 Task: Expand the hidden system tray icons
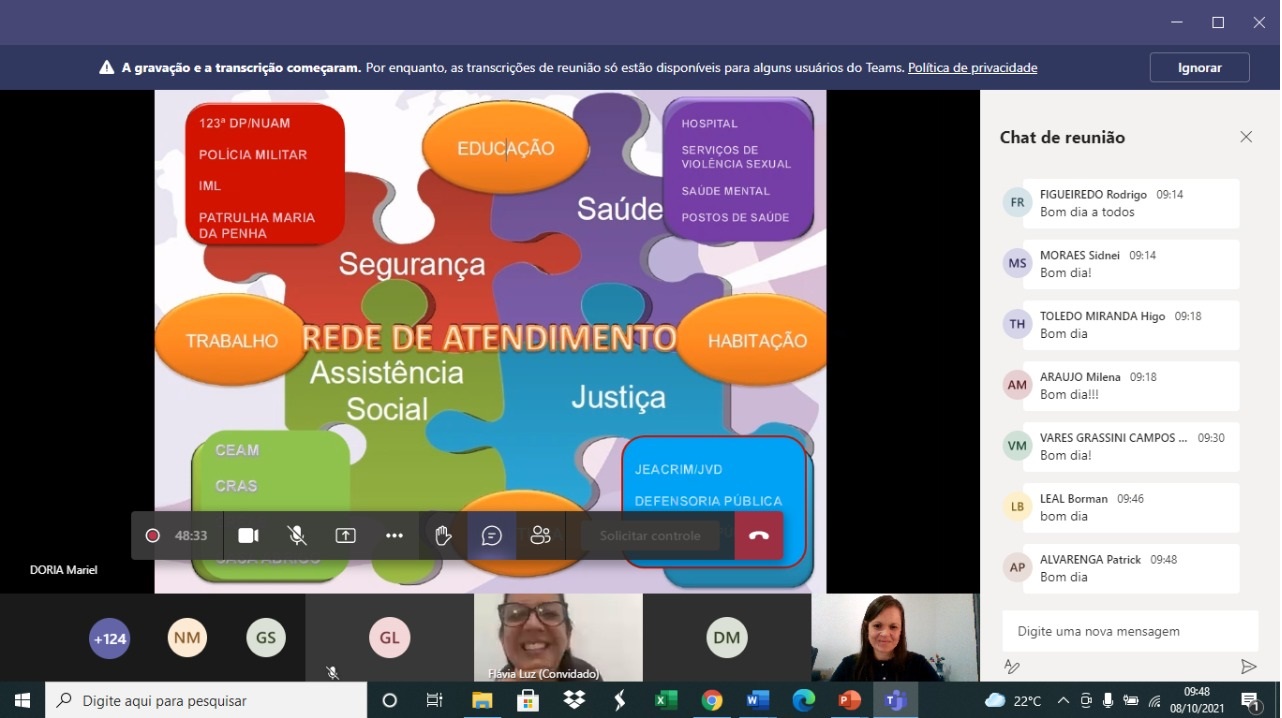[1063, 700]
